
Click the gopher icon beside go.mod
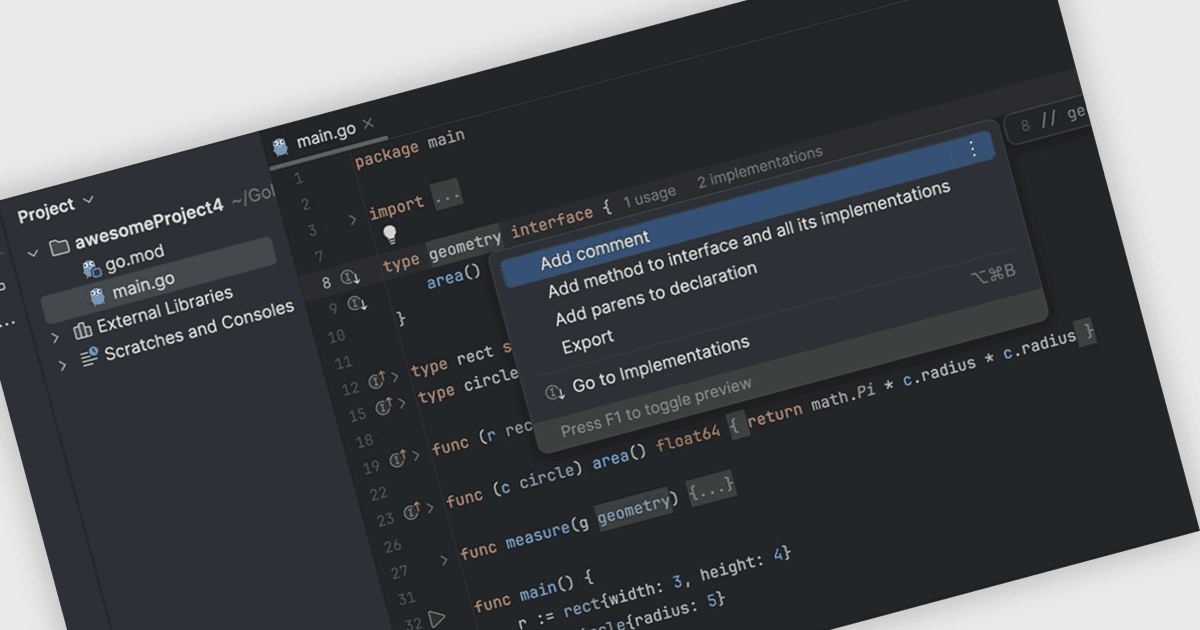click(x=92, y=267)
